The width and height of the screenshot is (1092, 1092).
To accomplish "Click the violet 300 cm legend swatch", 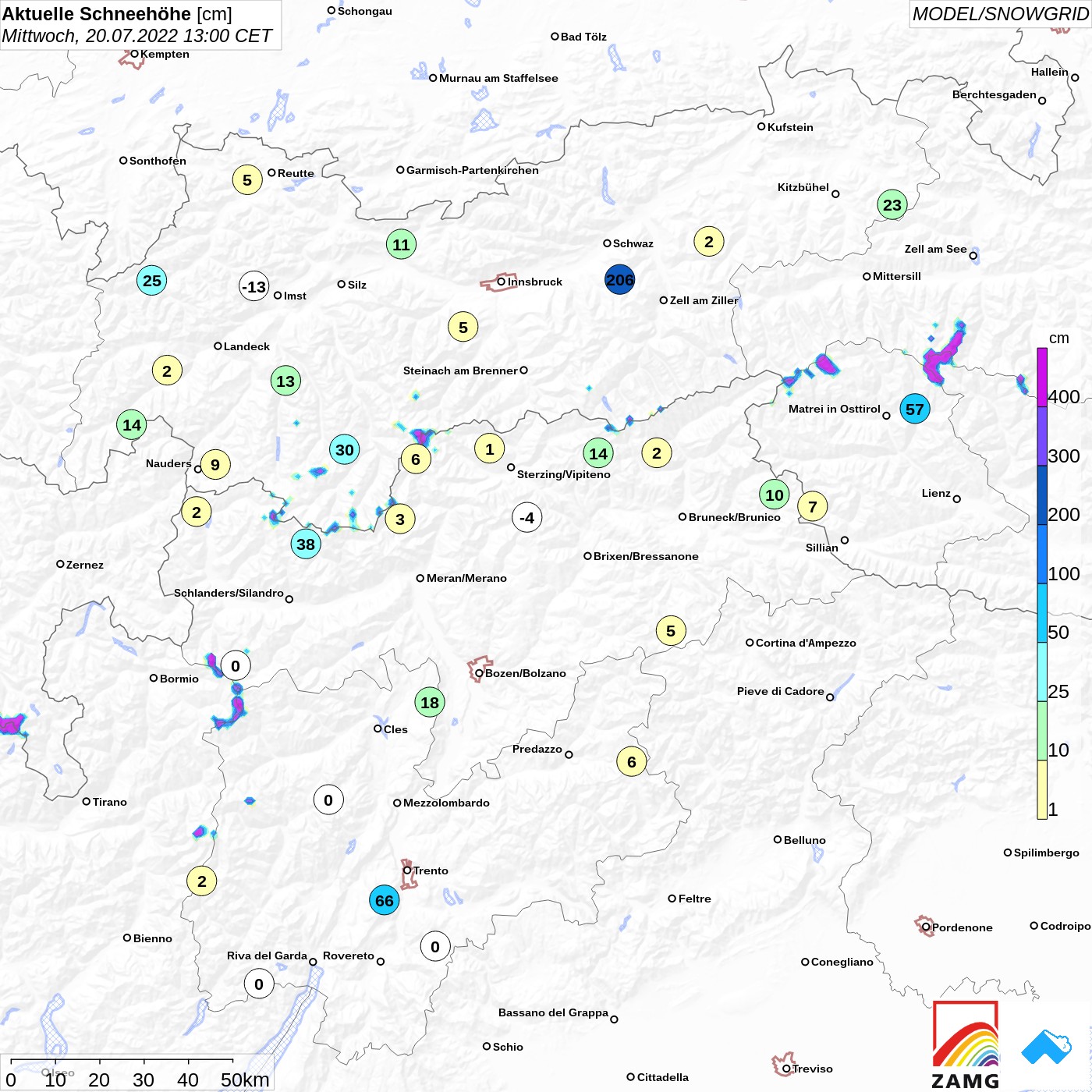I will pos(1042,436).
